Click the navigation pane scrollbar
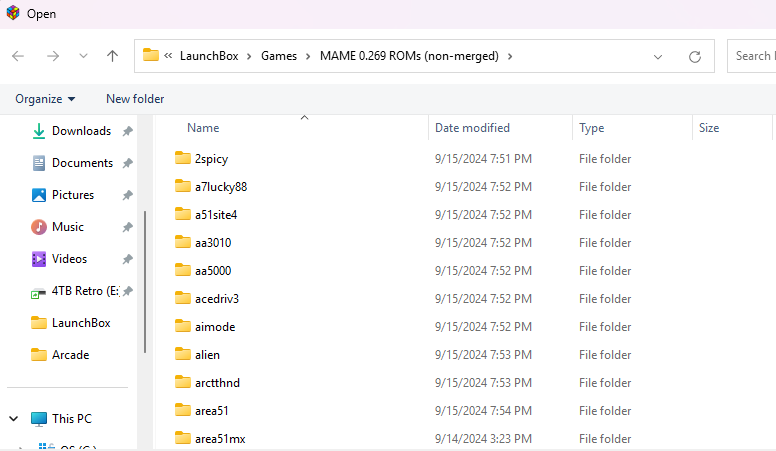 tap(145, 282)
